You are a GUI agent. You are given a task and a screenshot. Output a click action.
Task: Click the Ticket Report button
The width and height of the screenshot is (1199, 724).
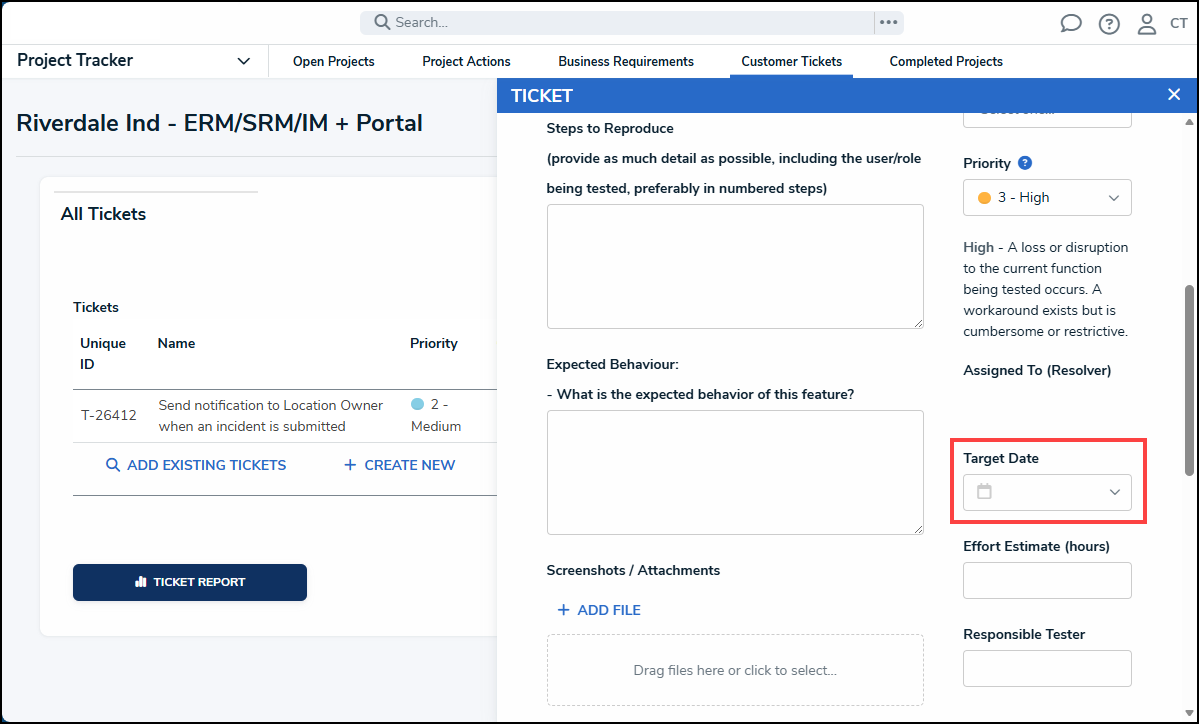pyautogui.click(x=190, y=582)
